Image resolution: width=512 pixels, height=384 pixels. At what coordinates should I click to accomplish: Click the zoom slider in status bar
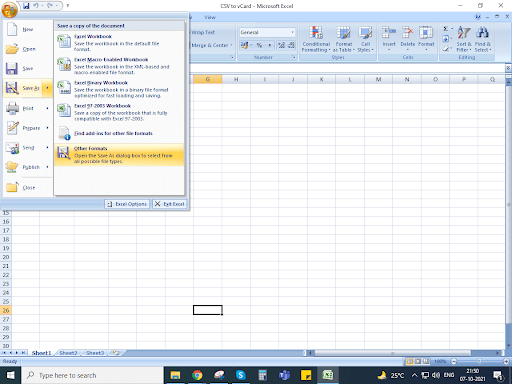point(480,361)
